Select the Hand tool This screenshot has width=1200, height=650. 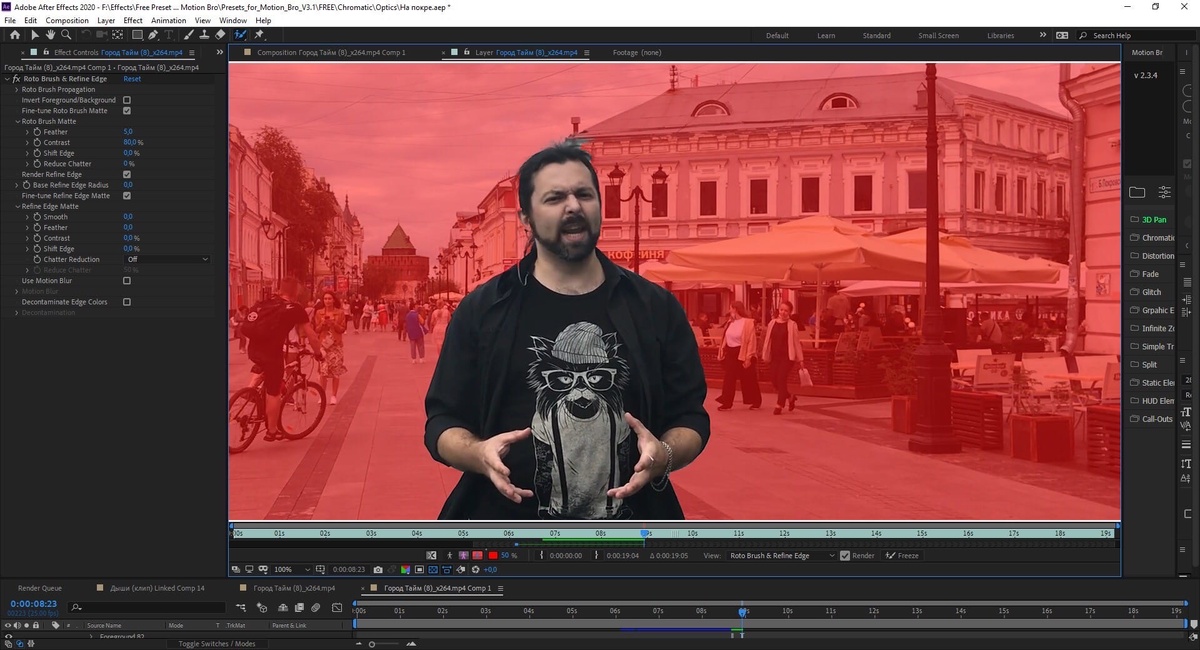[50, 35]
